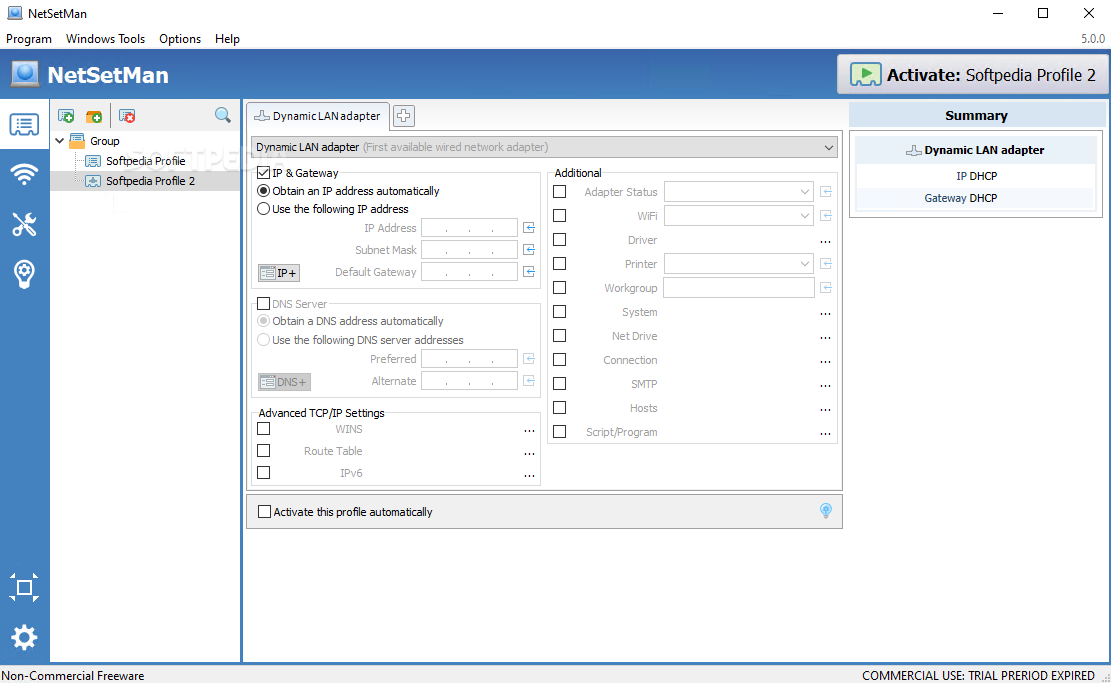Click the plus icon to add adapter tab
The image size is (1111, 683).
(x=404, y=115)
